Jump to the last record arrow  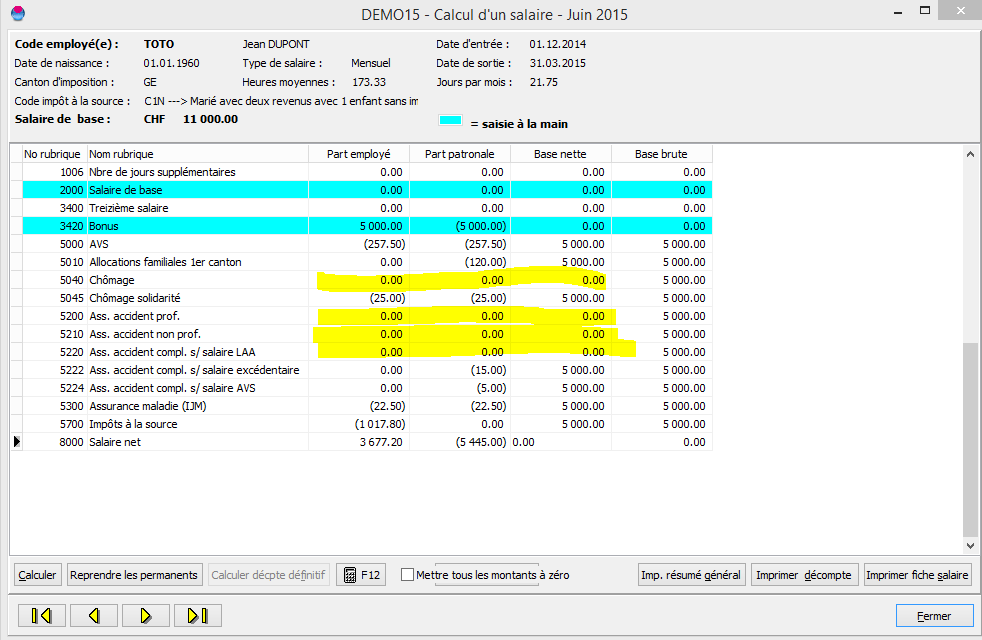pos(198,616)
